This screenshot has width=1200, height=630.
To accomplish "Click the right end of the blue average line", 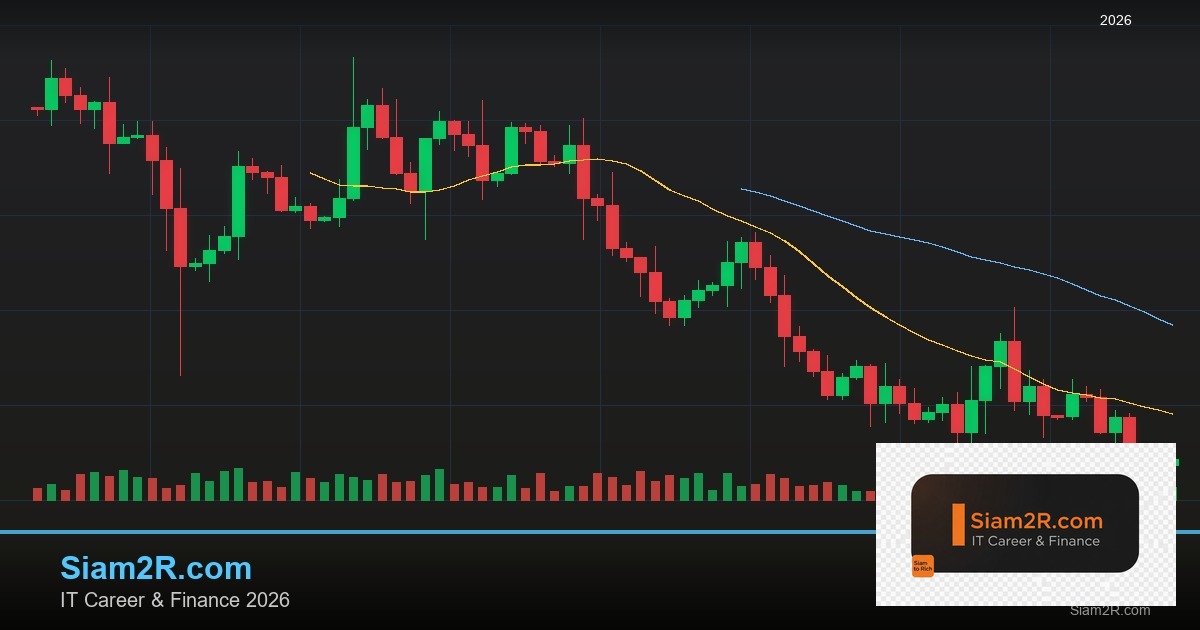I will [1171, 324].
